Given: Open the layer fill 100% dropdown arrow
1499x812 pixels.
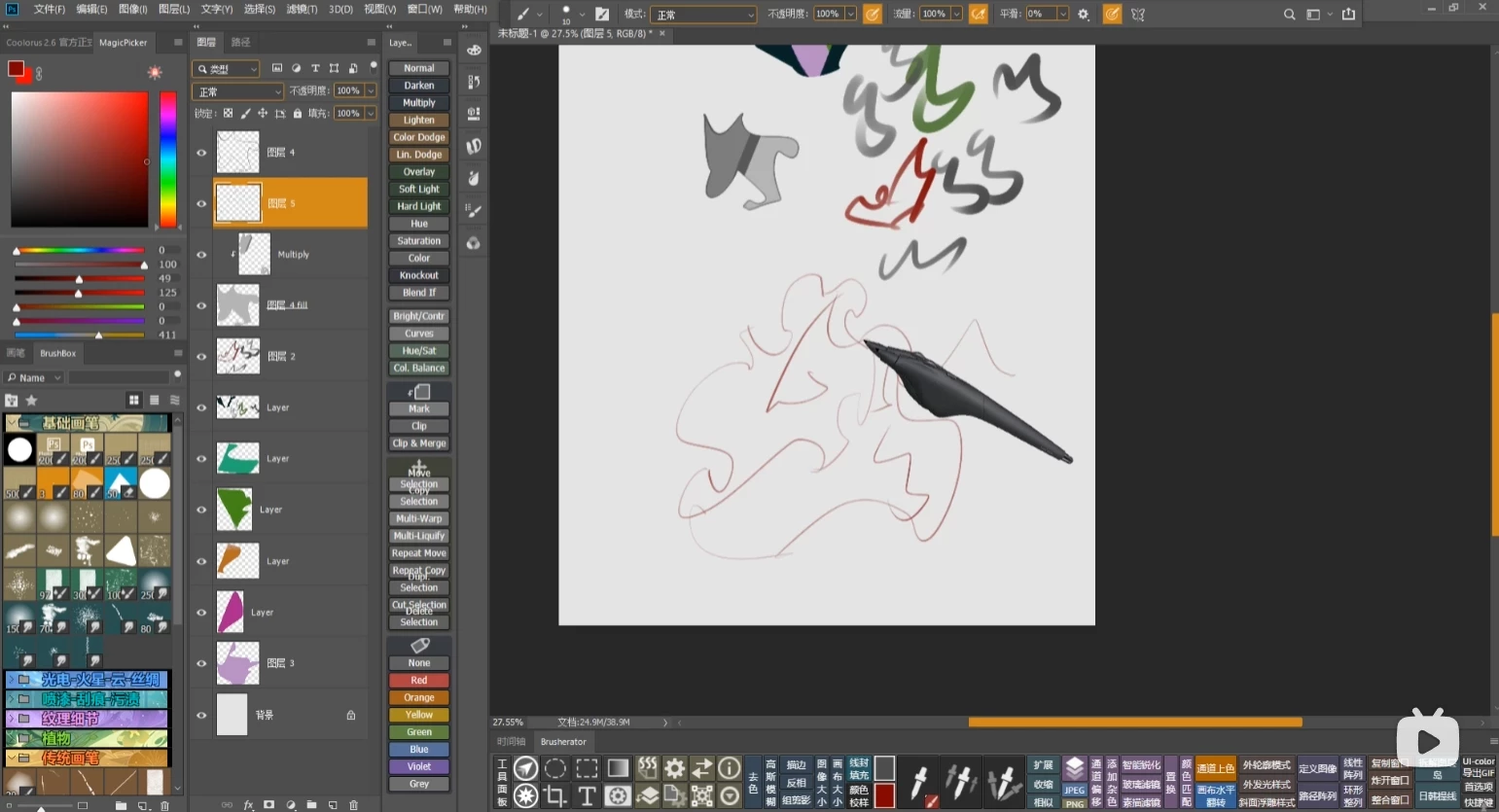Looking at the screenshot, I should click(x=371, y=114).
